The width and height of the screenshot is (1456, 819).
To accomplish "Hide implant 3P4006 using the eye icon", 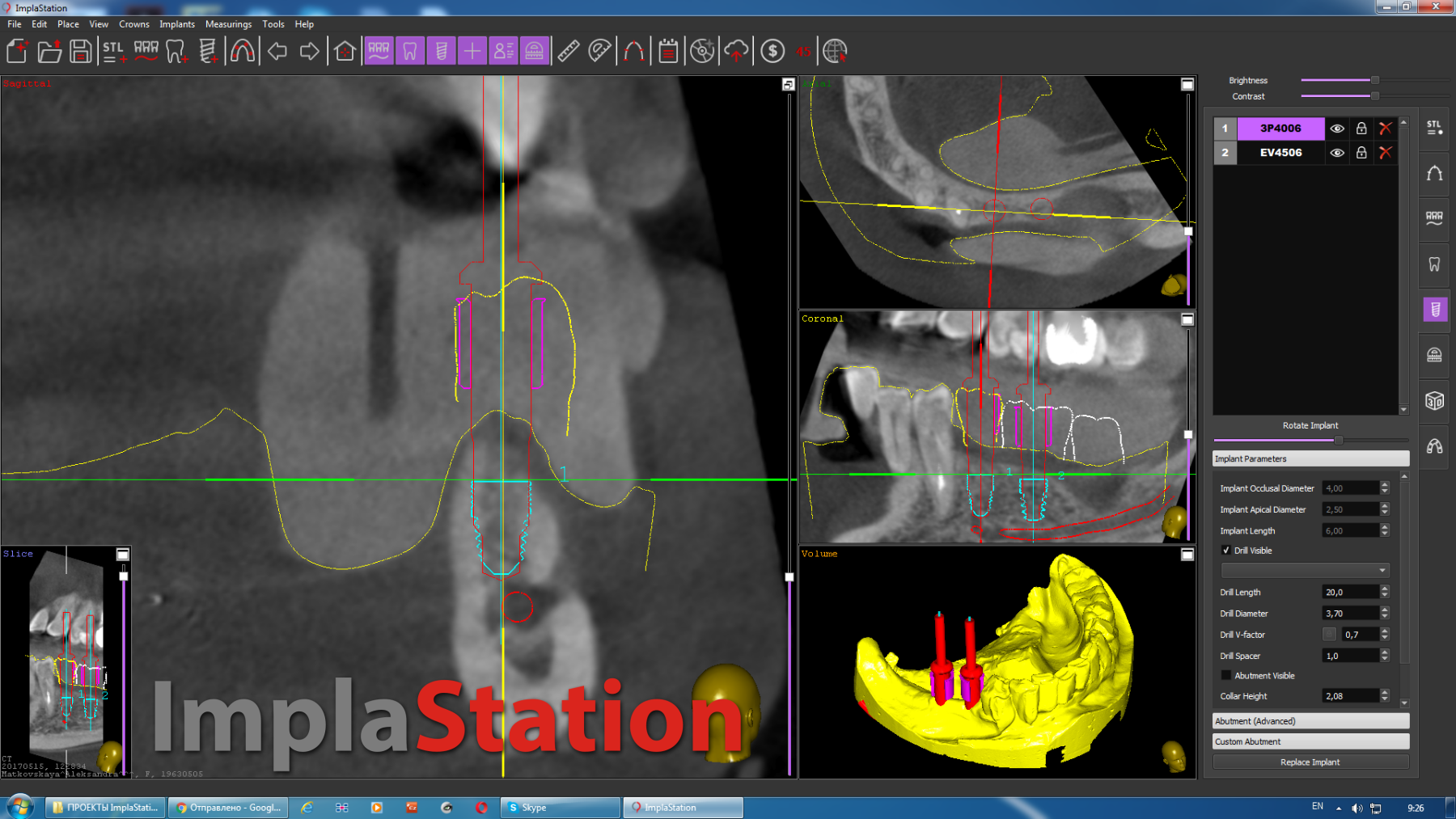I will click(1337, 128).
